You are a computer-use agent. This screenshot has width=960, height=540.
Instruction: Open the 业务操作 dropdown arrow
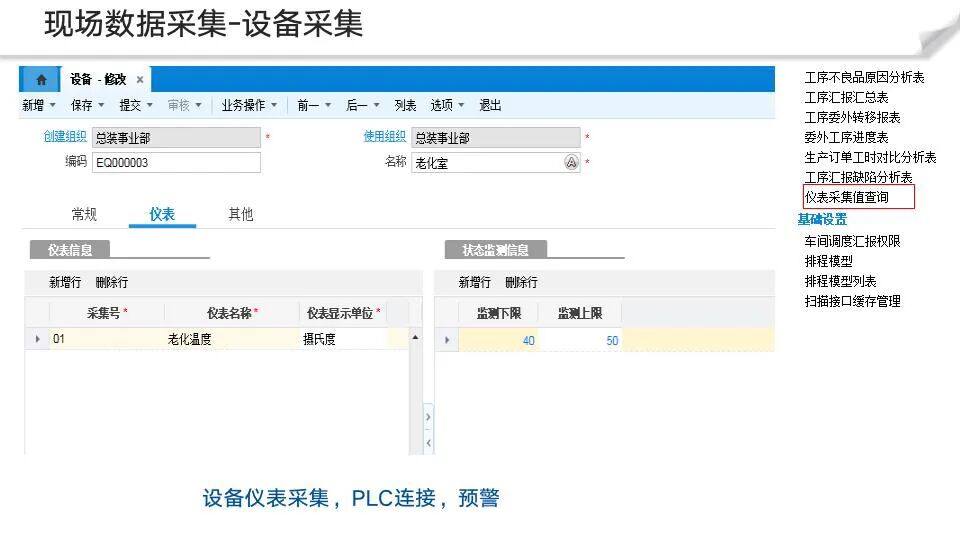coord(274,105)
